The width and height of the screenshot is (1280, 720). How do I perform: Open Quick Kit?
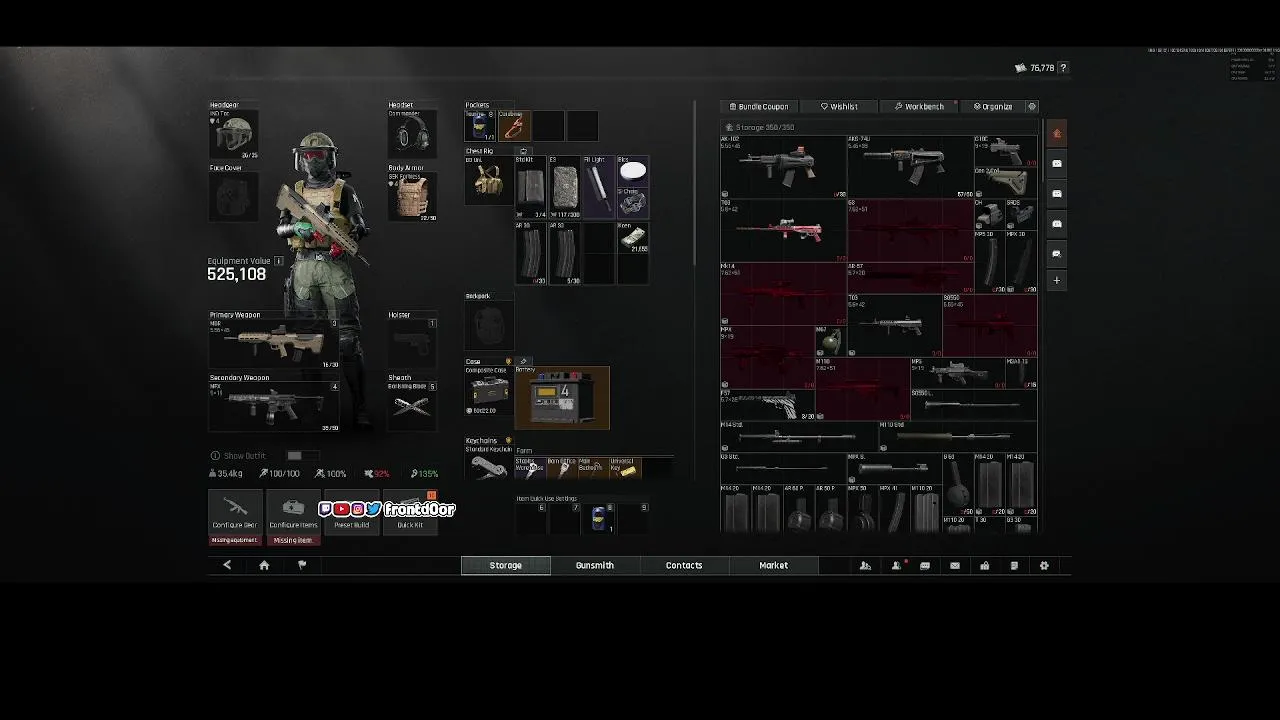410,513
